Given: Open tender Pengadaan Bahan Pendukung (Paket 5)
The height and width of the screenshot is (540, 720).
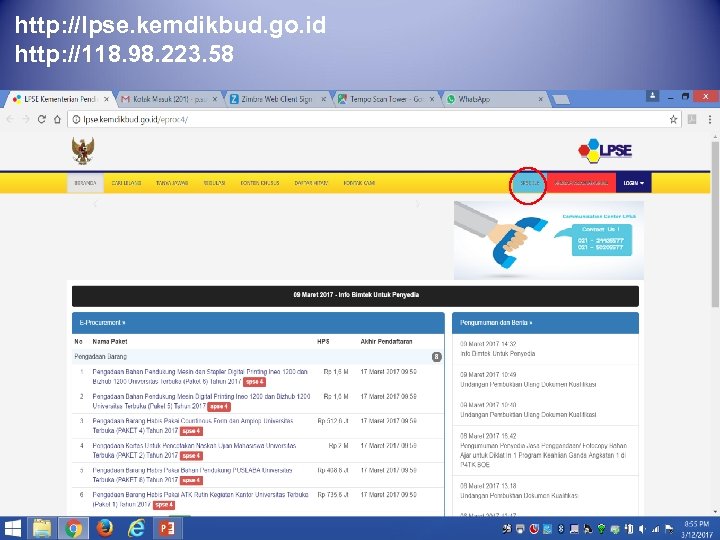Looking at the screenshot, I should tap(201, 401).
